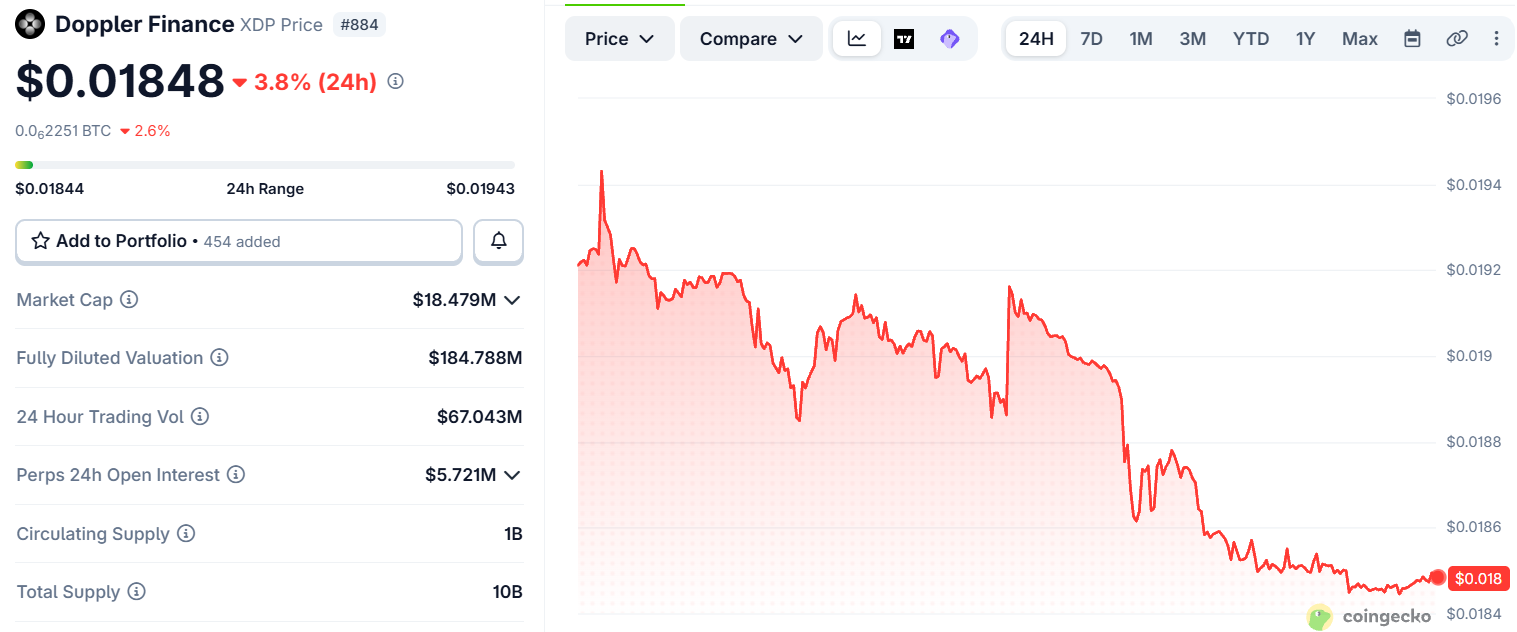This screenshot has height=632, width=1517.
Task: Copy chart link with chain icon
Action: click(x=1457, y=39)
